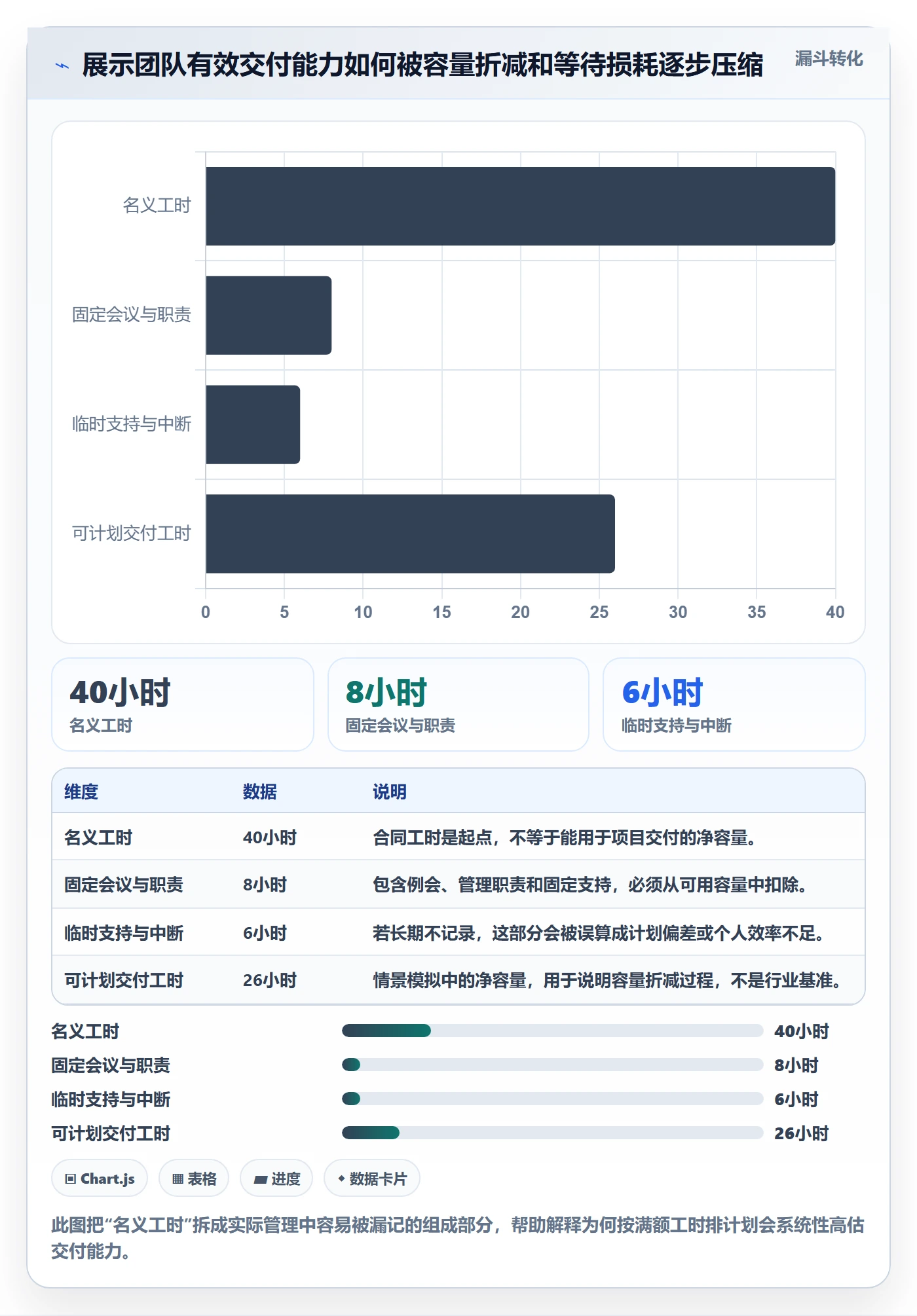Click the 固定会议与职责 bar in chart
Image resolution: width=917 pixels, height=1316 pixels.
pyautogui.click(x=269, y=316)
